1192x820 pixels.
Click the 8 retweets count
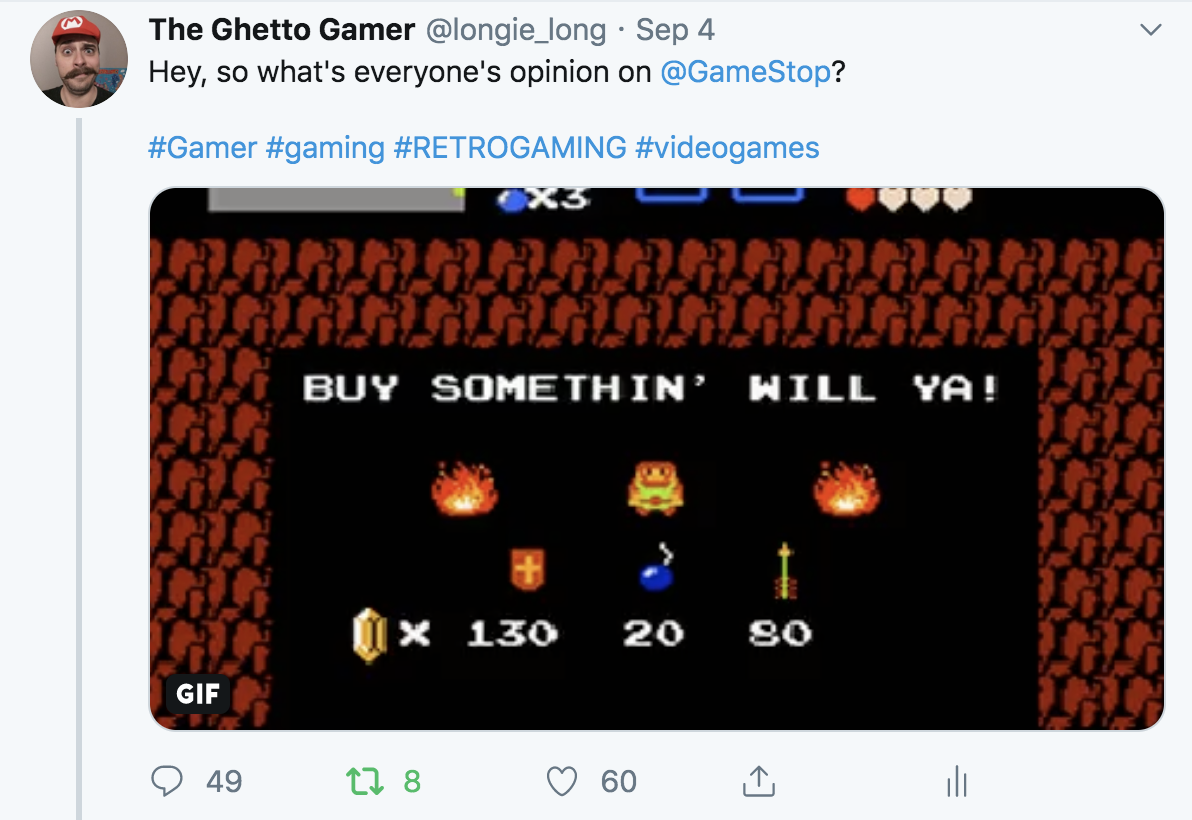412,781
